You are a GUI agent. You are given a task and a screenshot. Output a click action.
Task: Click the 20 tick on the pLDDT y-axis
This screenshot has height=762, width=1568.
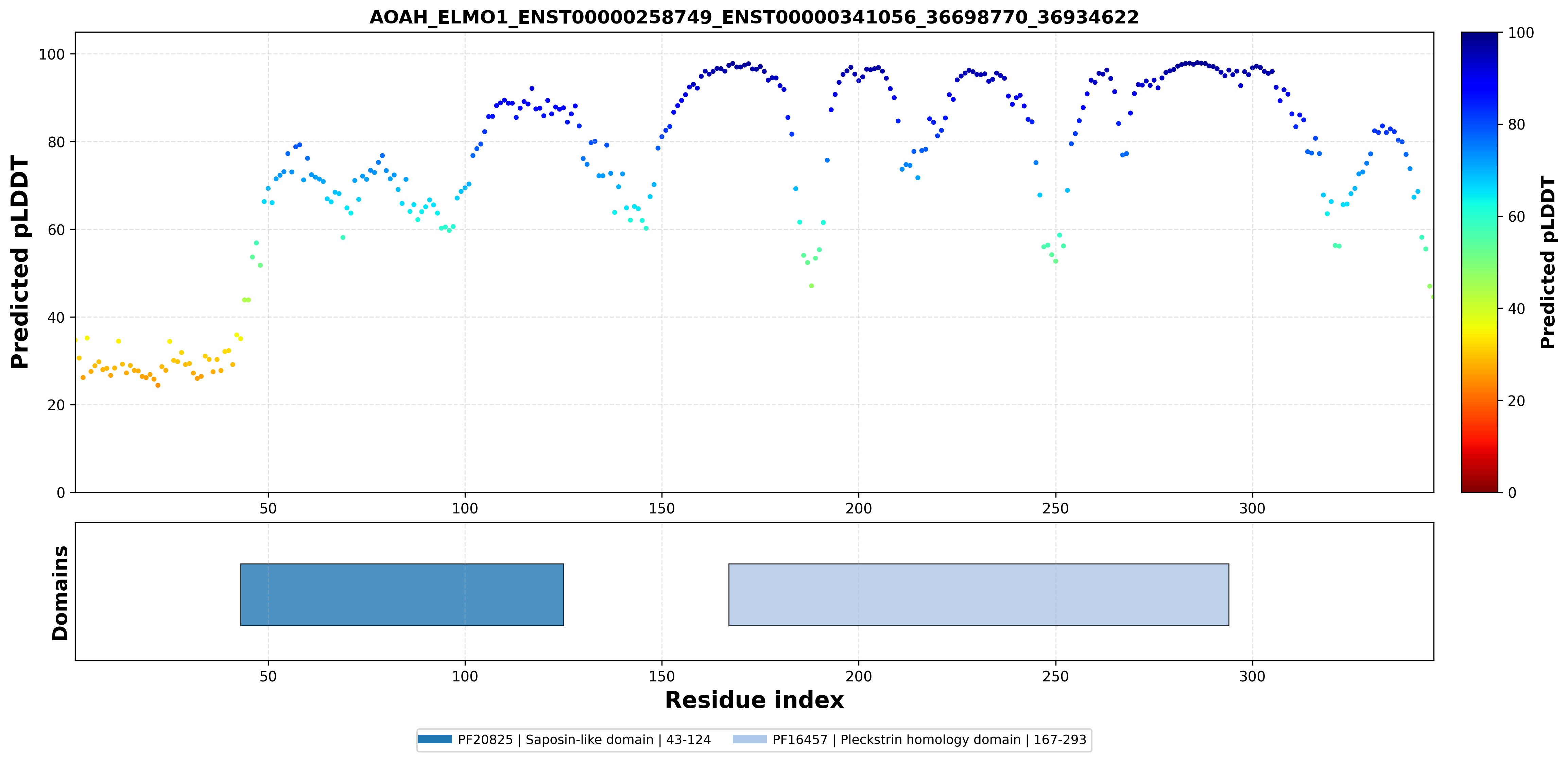56,405
